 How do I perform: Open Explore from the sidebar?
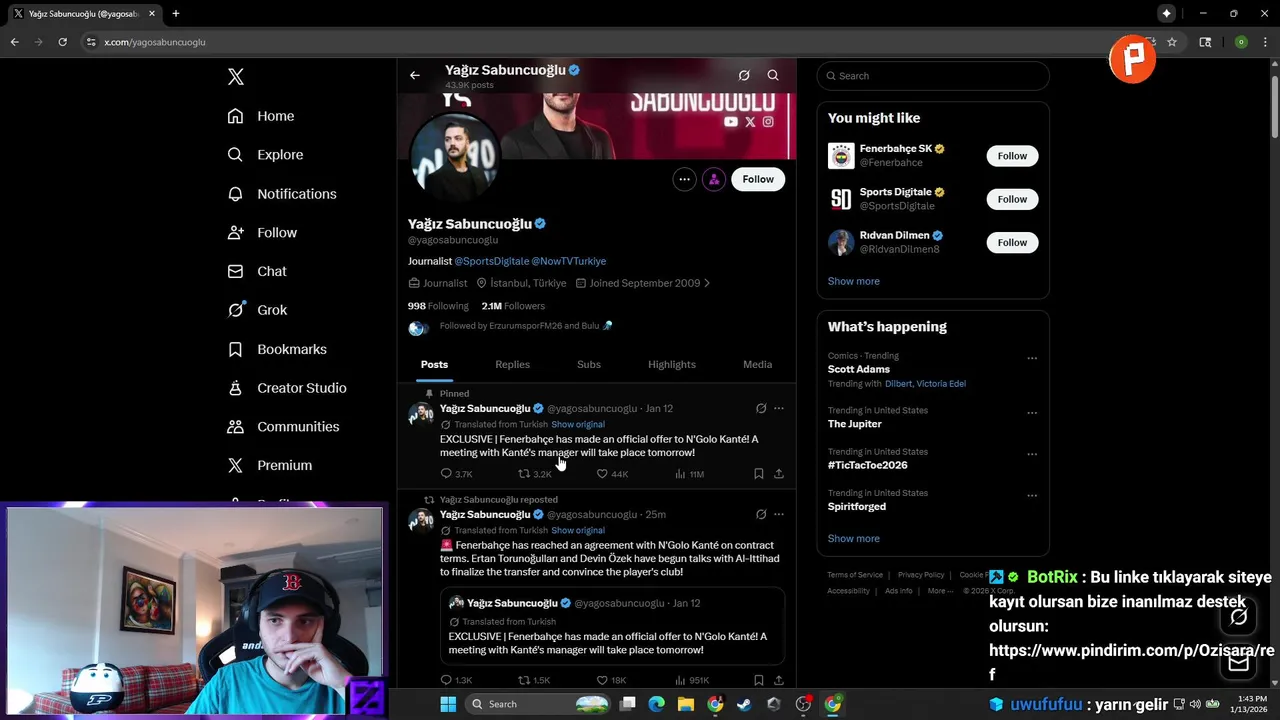[x=265, y=155]
